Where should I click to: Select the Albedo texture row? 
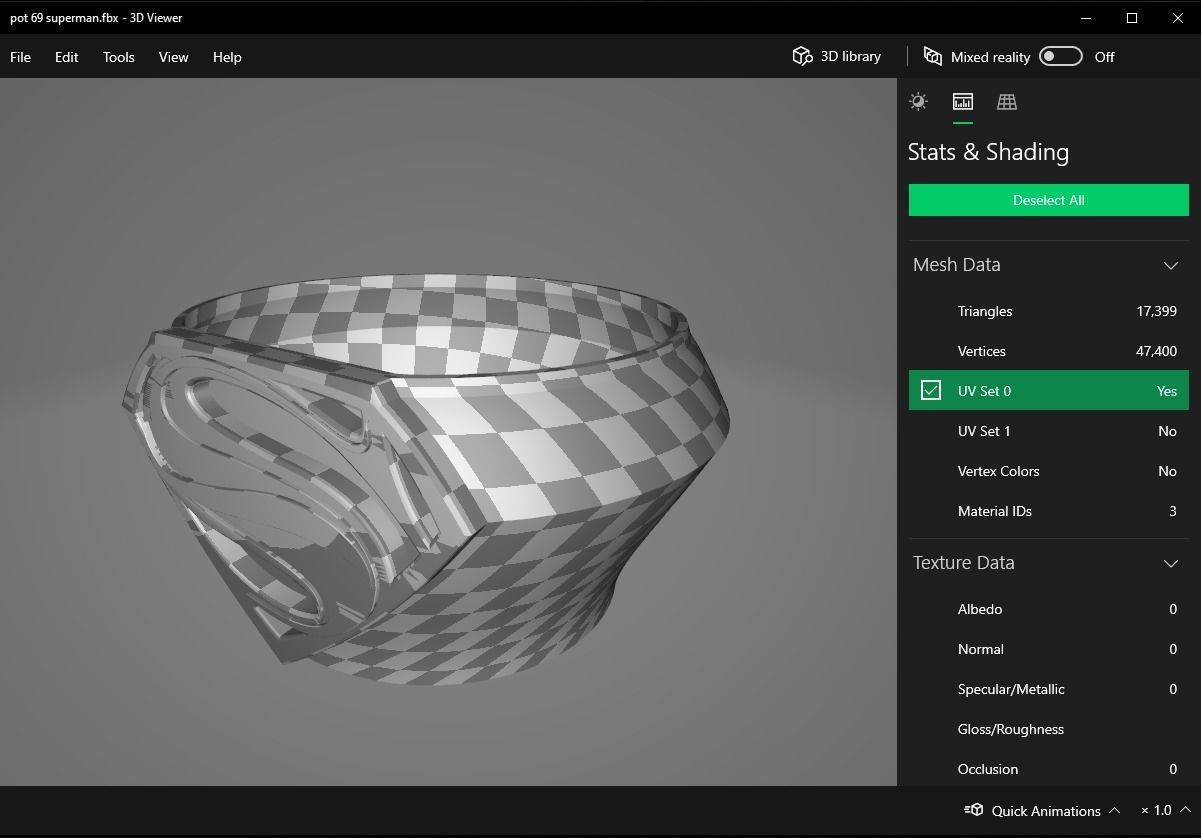[1048, 609]
